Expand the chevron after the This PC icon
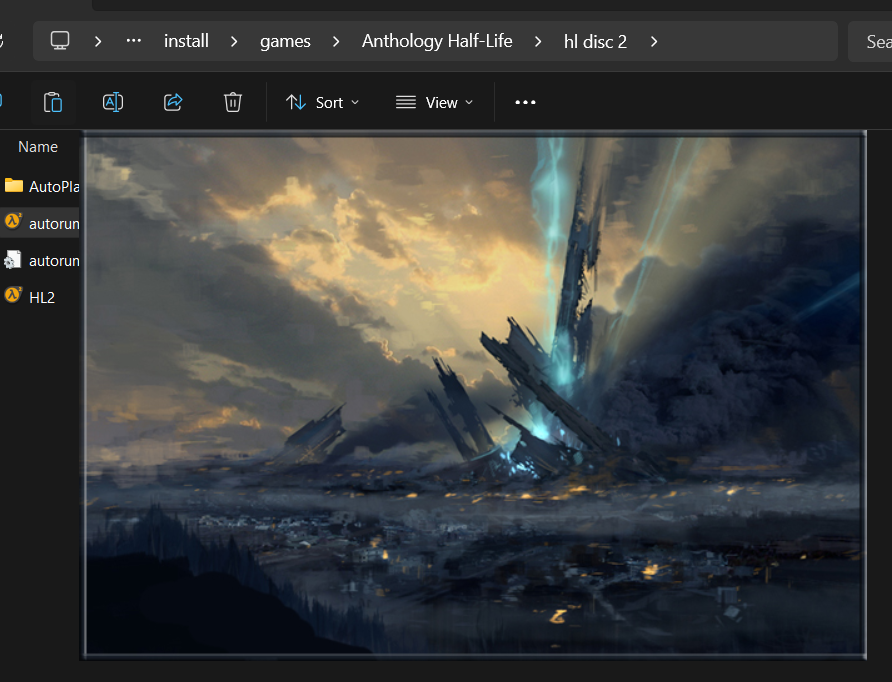This screenshot has width=892, height=682. click(x=98, y=42)
